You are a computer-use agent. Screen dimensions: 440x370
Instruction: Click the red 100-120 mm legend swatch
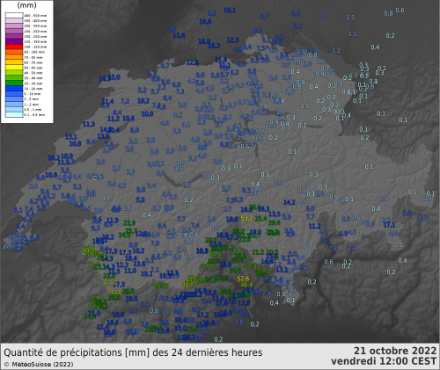coord(14,47)
